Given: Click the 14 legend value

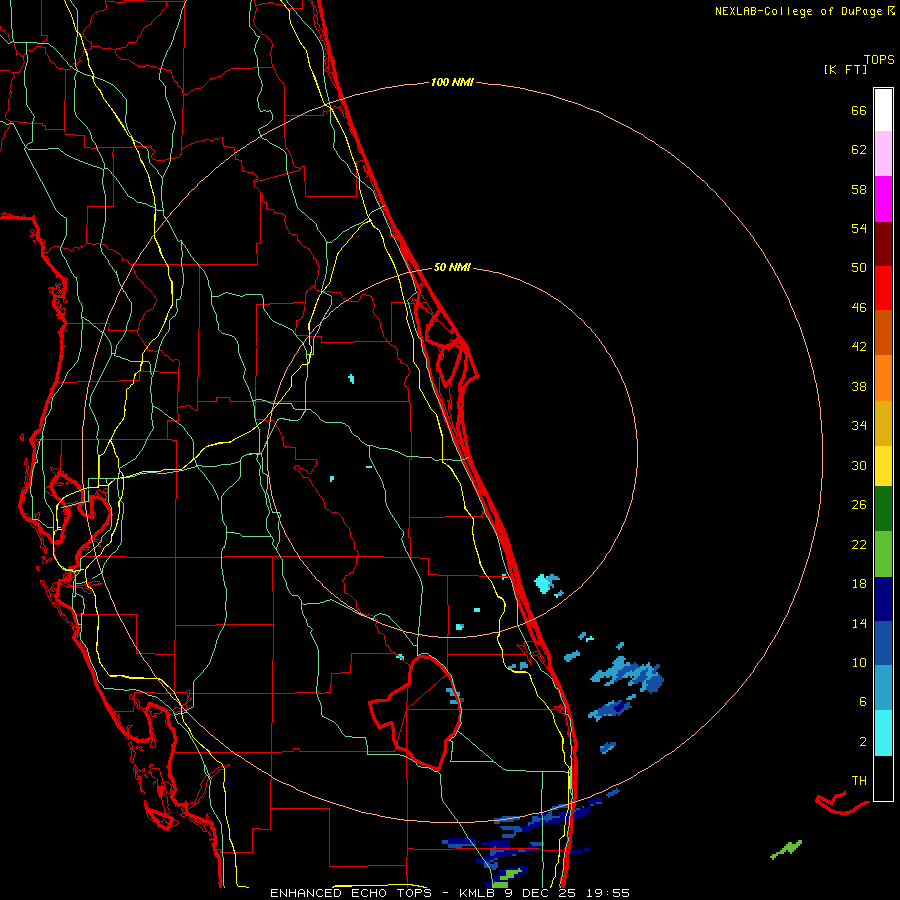Looking at the screenshot, I should 859,623.
